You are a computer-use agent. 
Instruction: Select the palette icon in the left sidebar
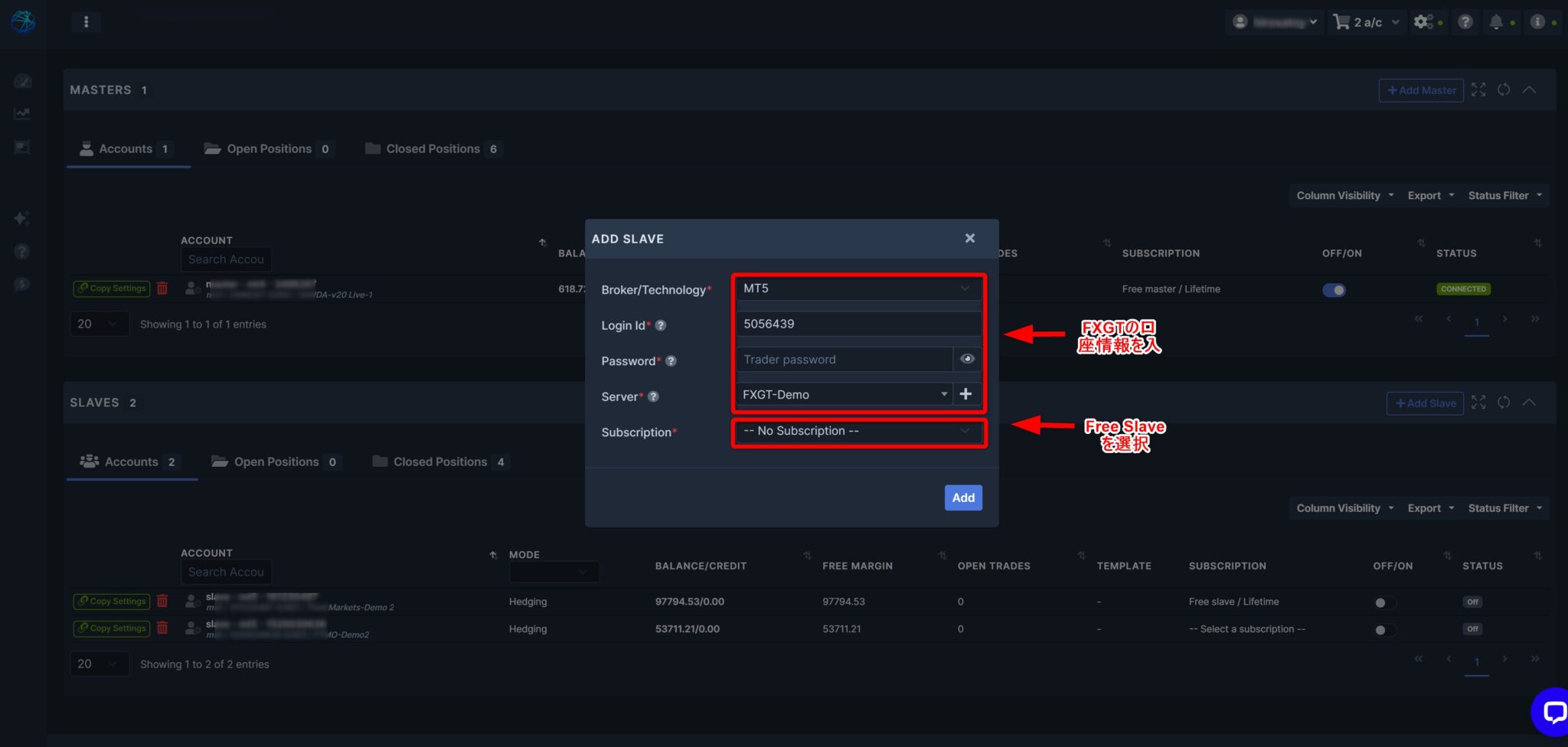click(23, 80)
